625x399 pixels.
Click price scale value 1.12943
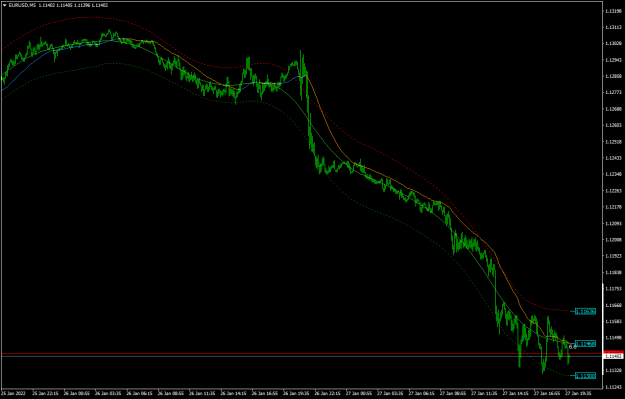pos(613,60)
